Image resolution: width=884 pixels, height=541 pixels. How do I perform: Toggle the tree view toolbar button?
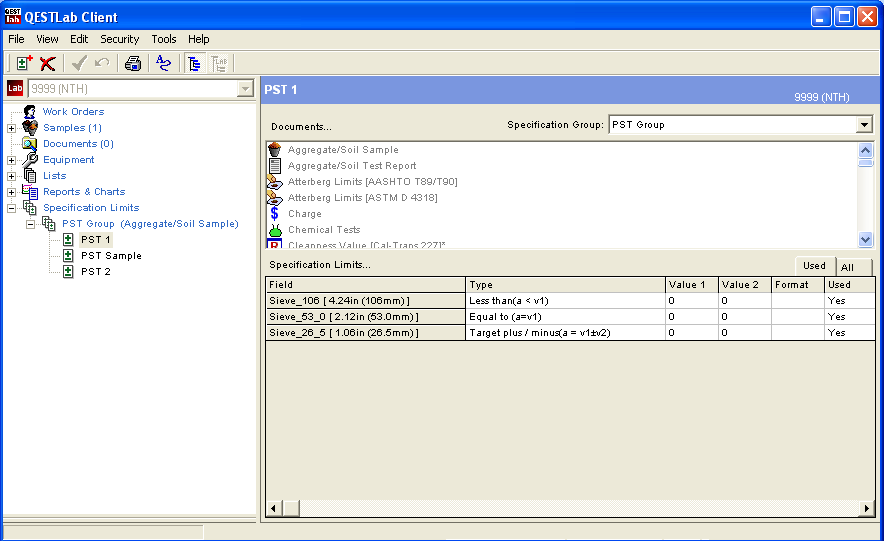(194, 63)
